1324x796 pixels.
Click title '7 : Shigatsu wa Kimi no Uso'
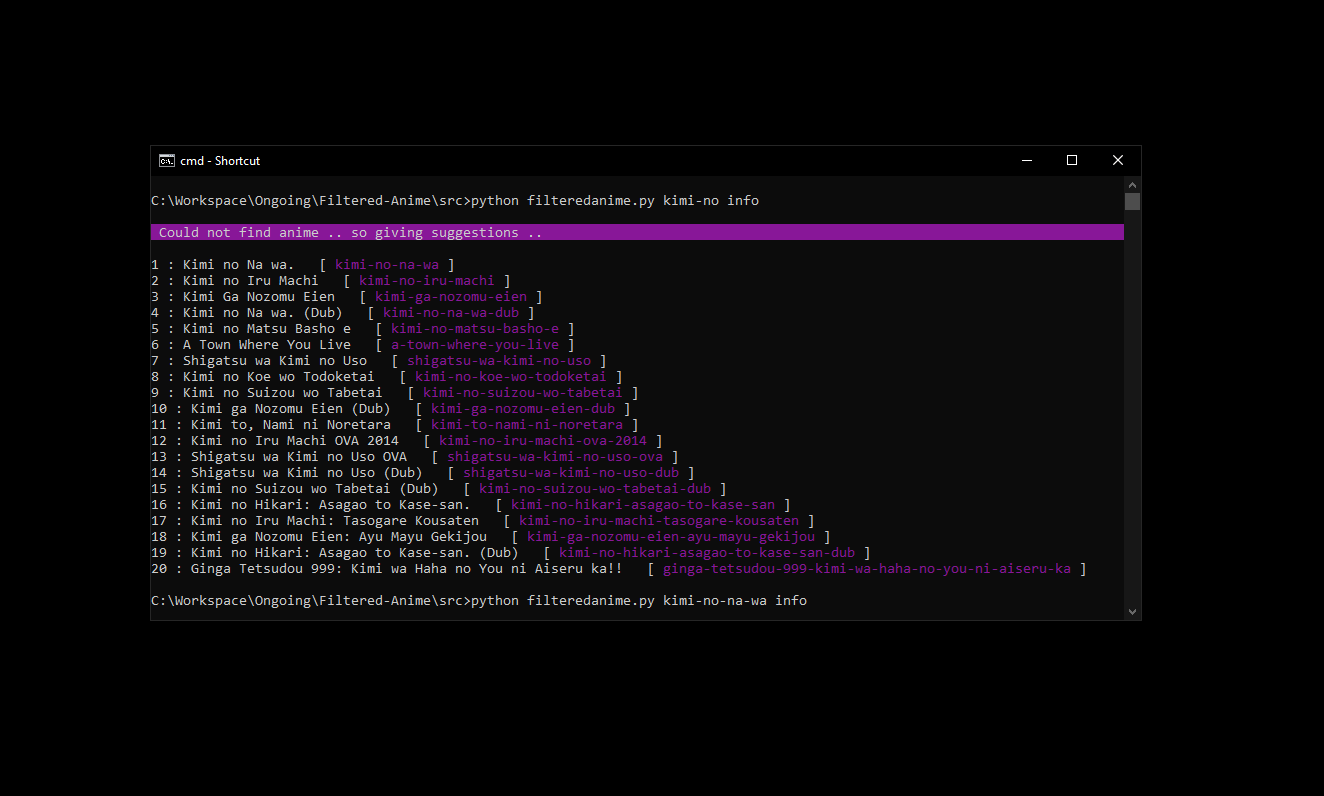tap(258, 361)
